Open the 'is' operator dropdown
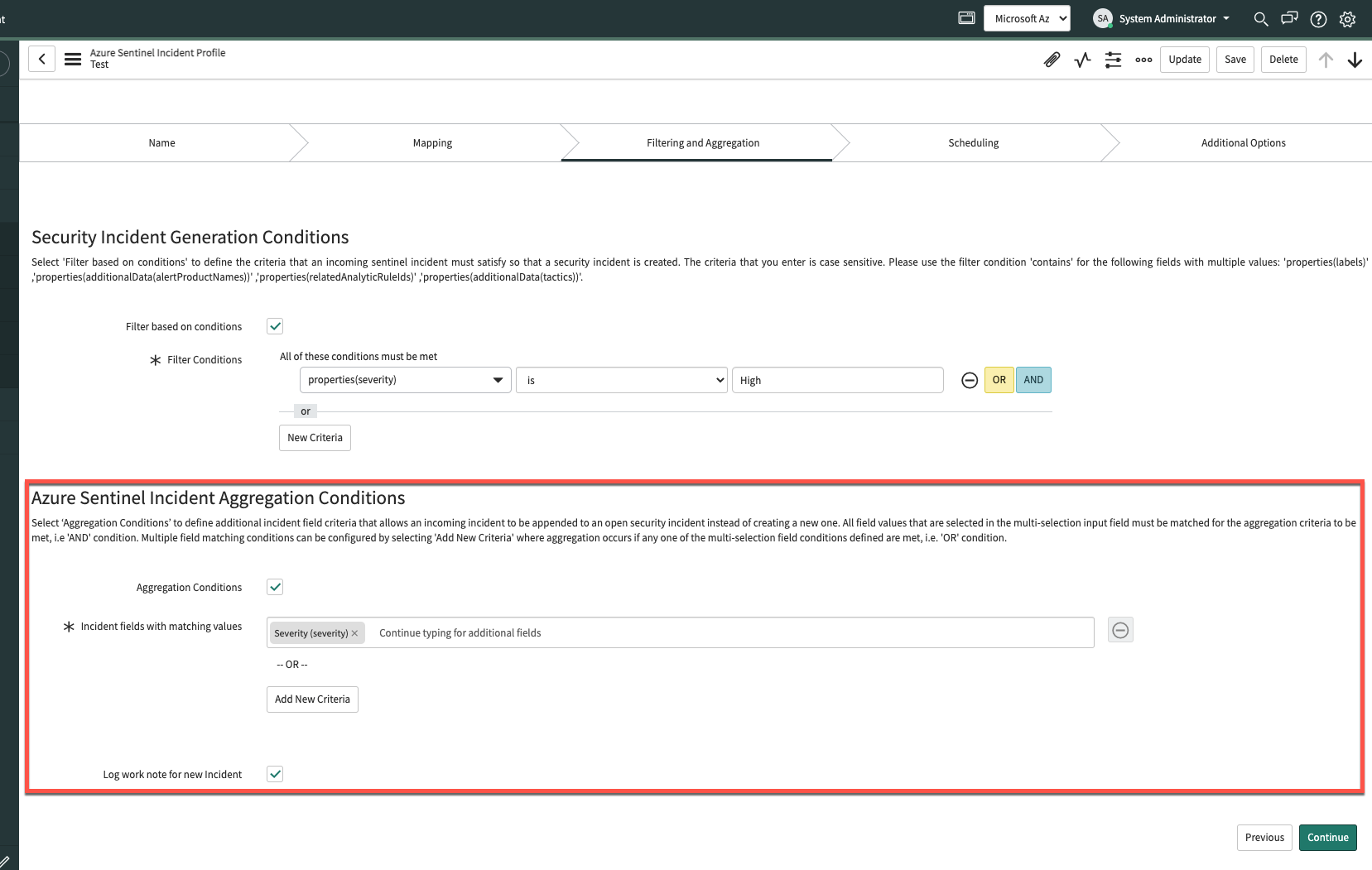The height and width of the screenshot is (870, 1372). pos(621,380)
